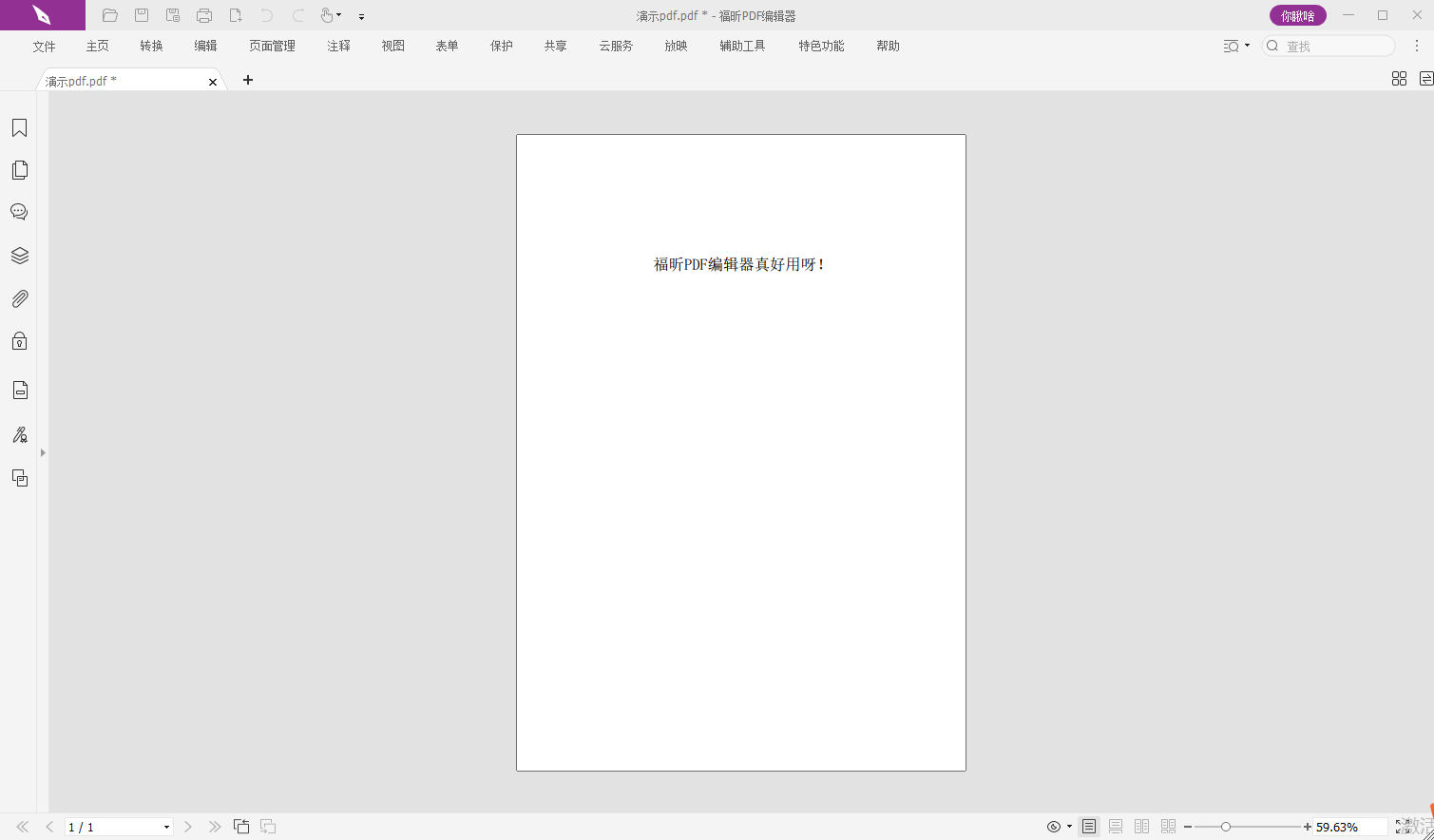1434x840 pixels.
Task: Expand the collapsed left navigation panel
Action: click(43, 453)
